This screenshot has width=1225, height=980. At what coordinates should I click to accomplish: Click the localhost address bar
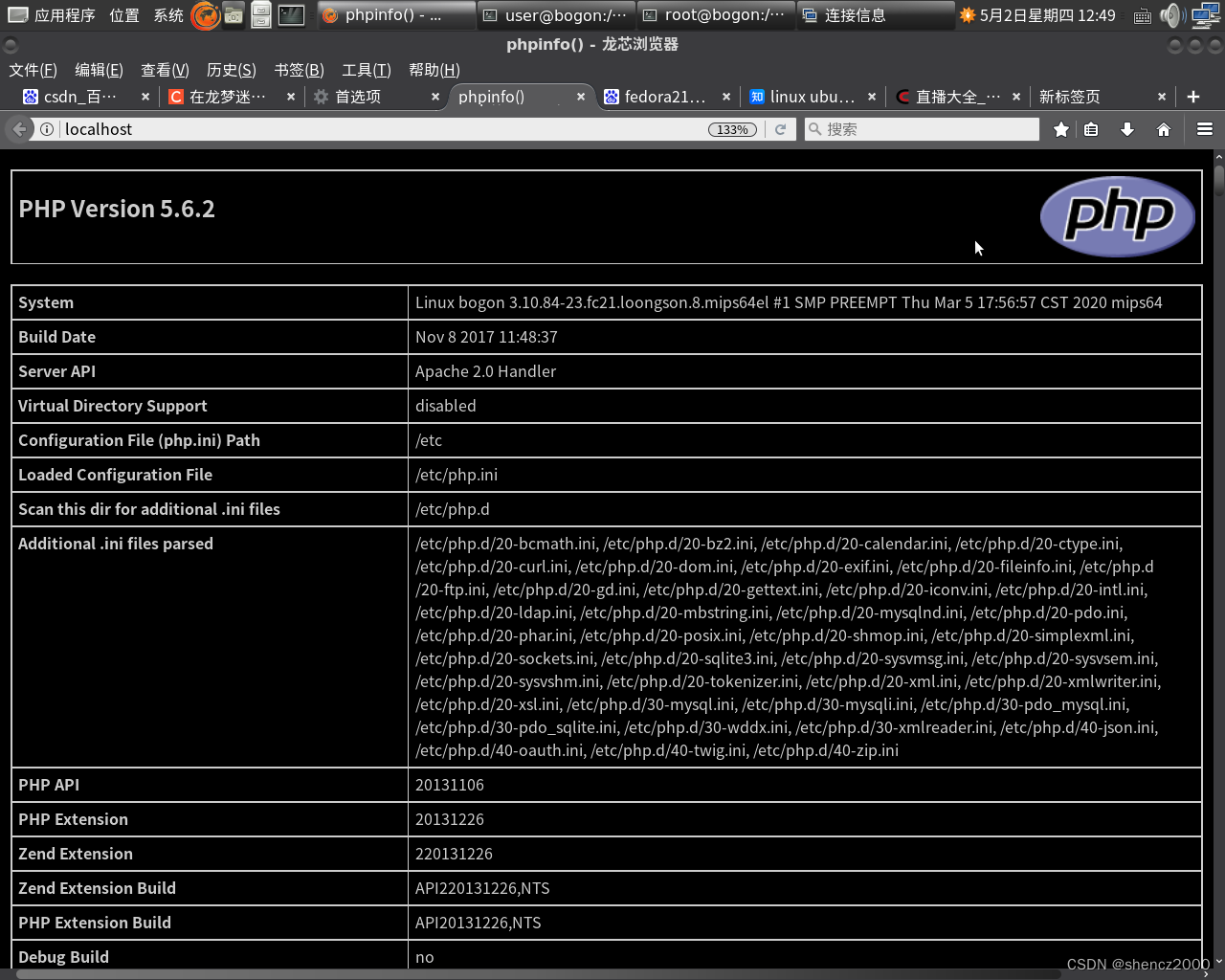pos(383,129)
